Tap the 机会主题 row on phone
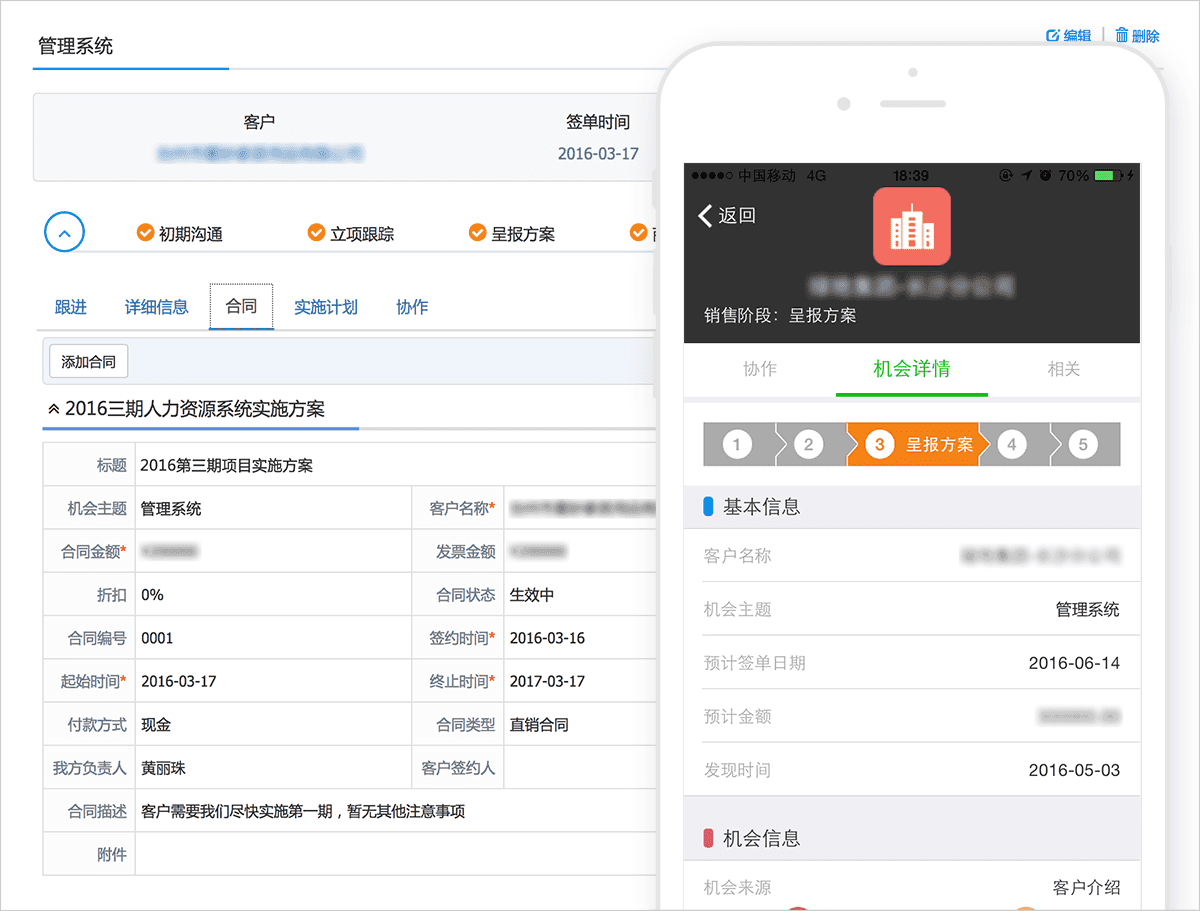The width and height of the screenshot is (1200, 911). [x=912, y=609]
